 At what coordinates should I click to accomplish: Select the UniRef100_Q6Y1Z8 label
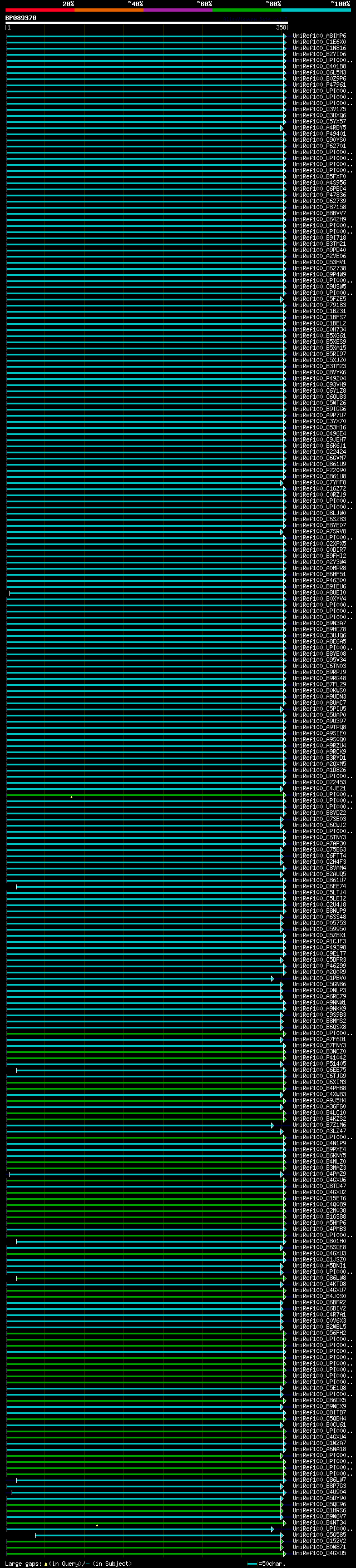pos(319,391)
